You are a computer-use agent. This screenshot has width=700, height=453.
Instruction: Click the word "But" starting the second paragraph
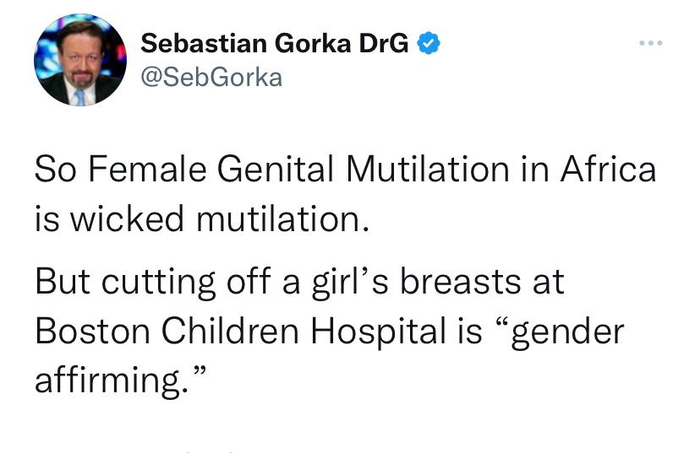pyautogui.click(x=64, y=282)
